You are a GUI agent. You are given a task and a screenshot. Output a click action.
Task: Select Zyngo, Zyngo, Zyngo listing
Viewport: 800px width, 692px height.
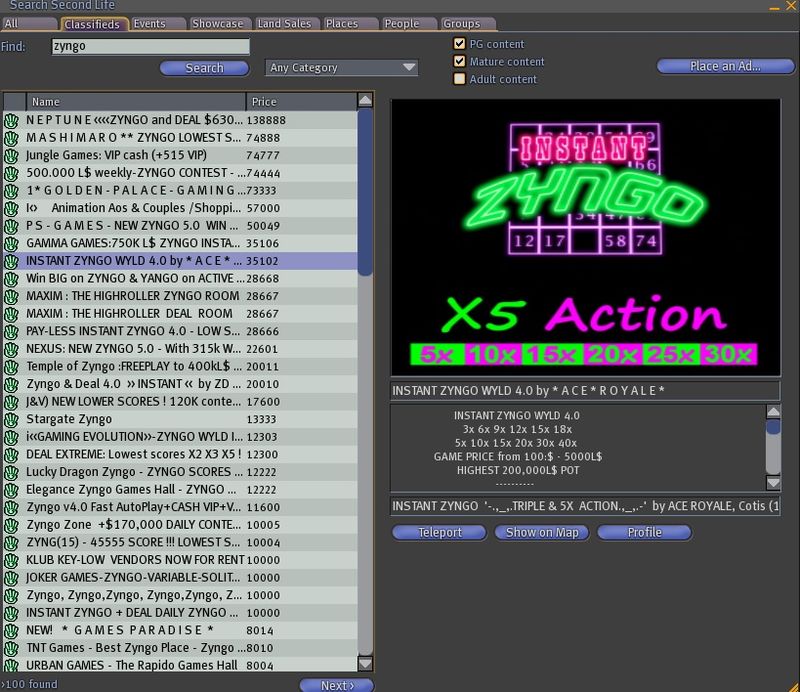[x=181, y=596]
